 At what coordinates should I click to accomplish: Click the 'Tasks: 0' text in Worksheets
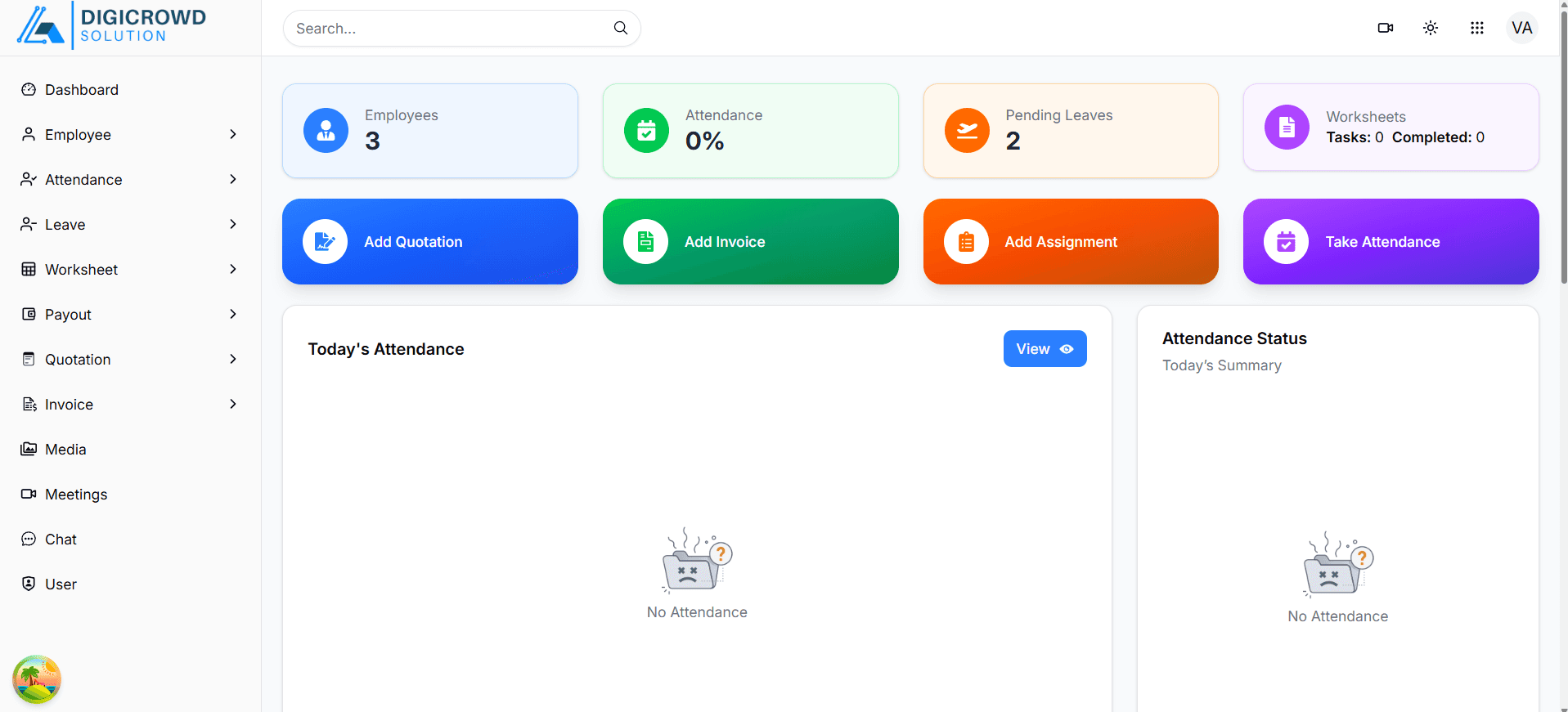1355,137
